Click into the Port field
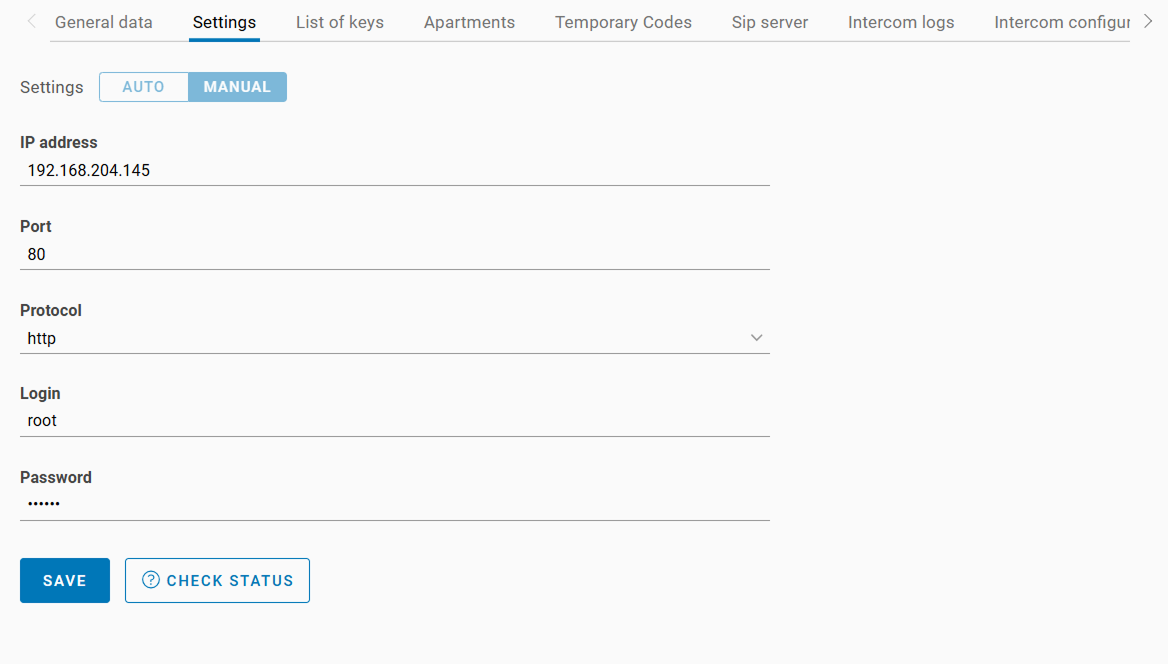Screen dimensions: 1168x664 pyautogui.click(x=395, y=255)
